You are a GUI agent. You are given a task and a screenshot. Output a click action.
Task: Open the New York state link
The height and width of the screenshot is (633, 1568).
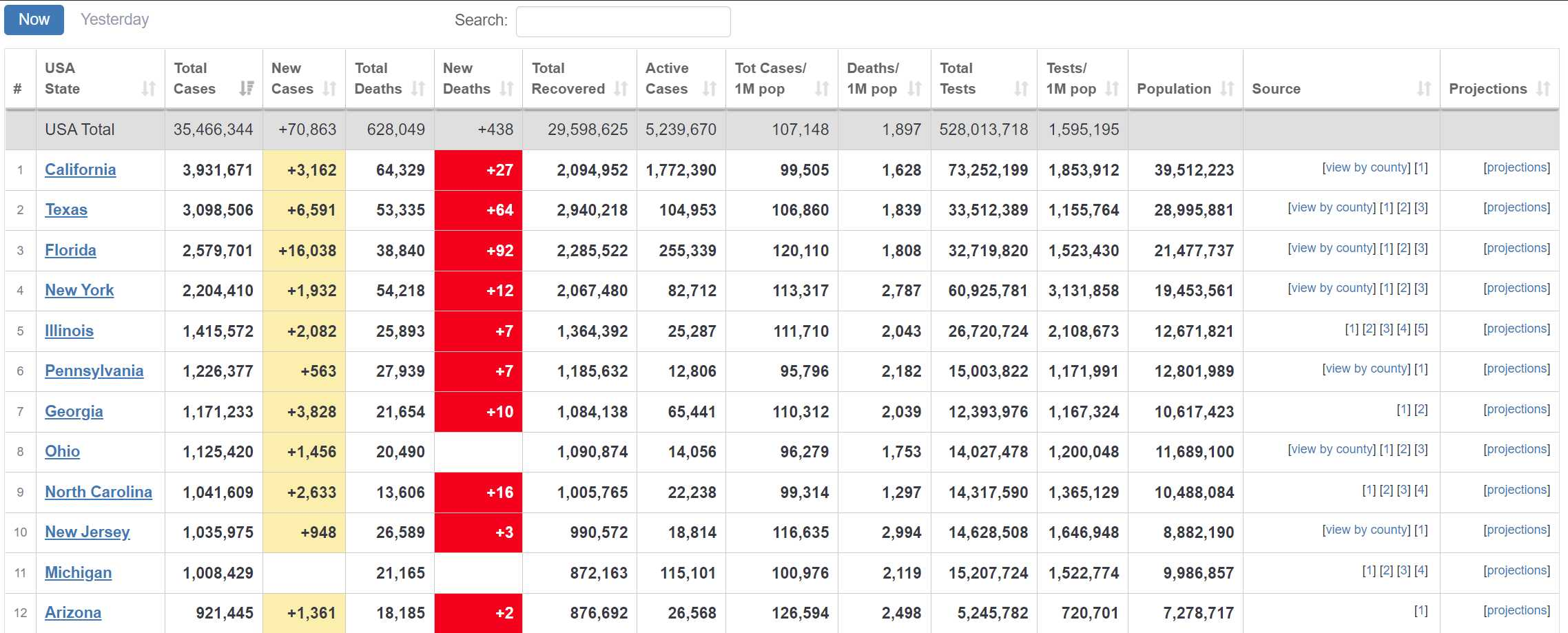(x=79, y=290)
